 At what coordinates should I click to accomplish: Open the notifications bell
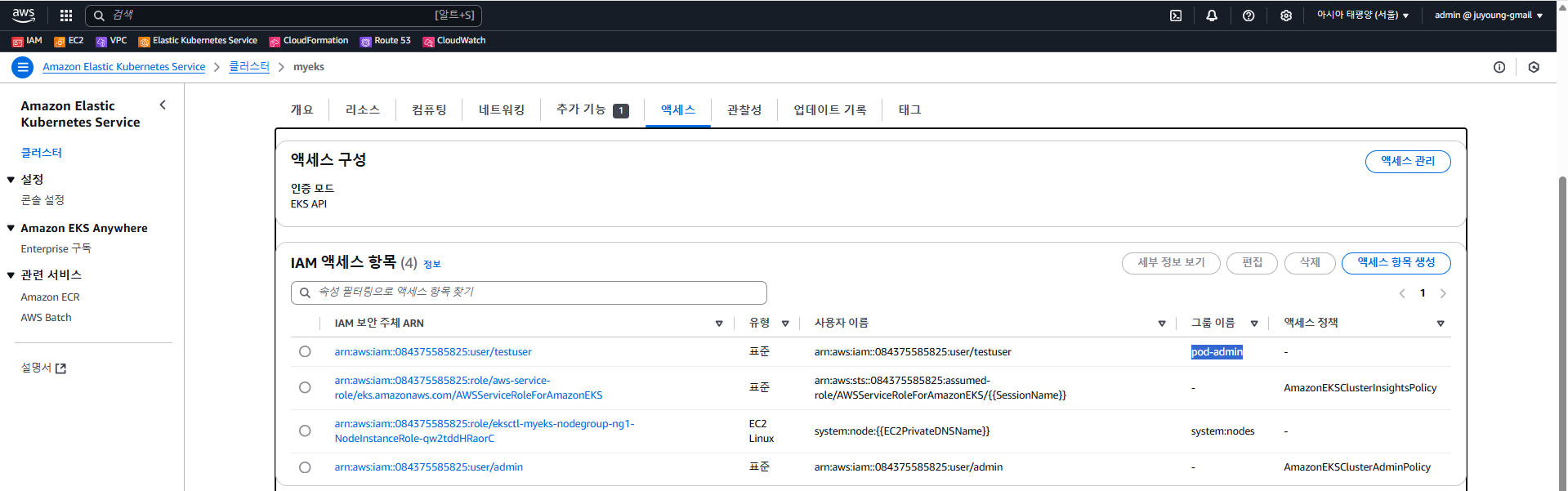point(1212,16)
